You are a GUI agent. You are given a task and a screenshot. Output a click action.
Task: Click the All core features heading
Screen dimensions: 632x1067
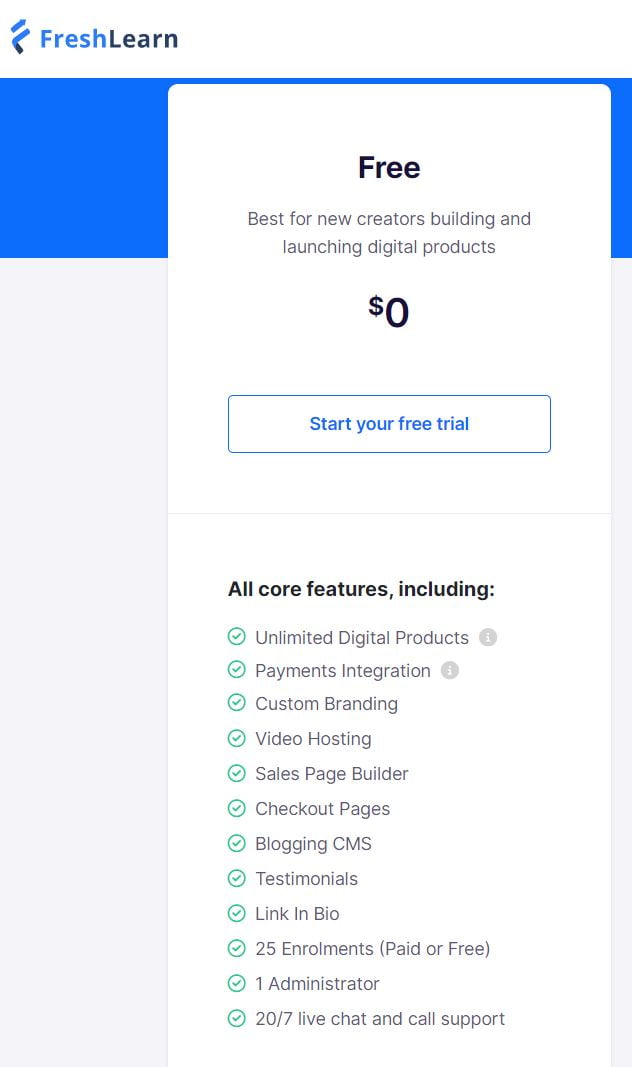click(x=361, y=589)
